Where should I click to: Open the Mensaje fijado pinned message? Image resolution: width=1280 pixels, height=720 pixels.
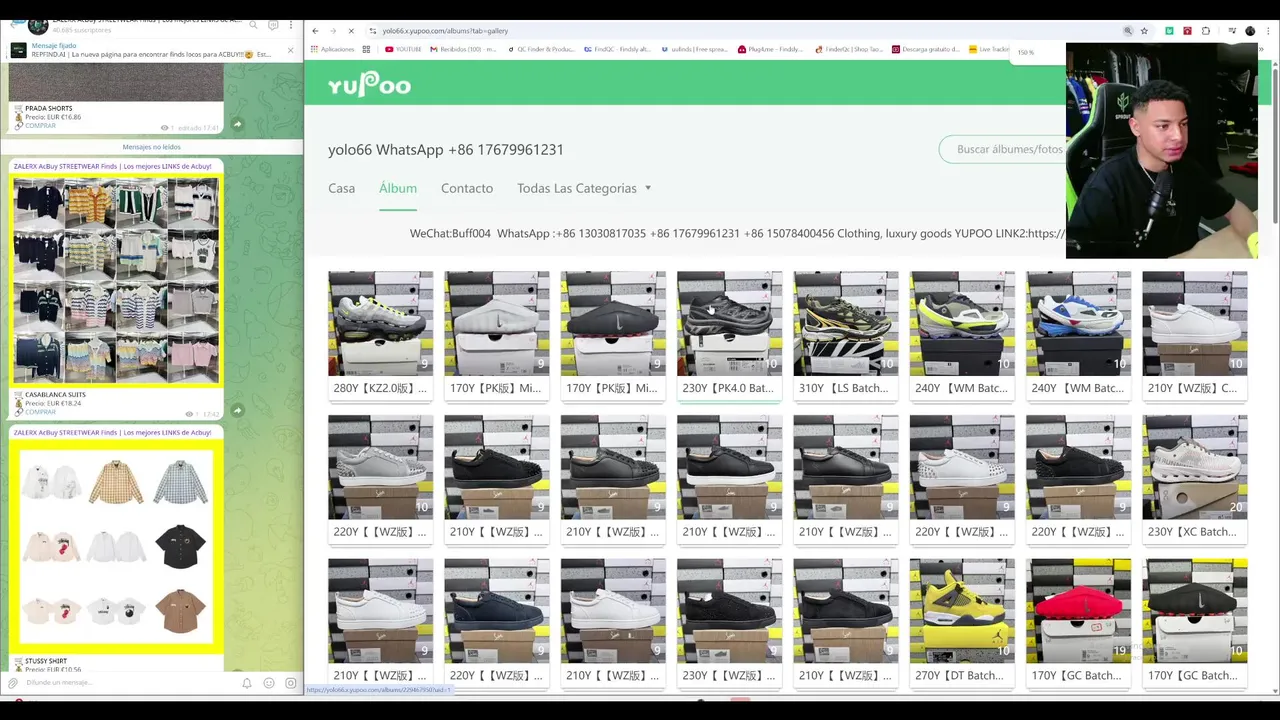[150, 50]
